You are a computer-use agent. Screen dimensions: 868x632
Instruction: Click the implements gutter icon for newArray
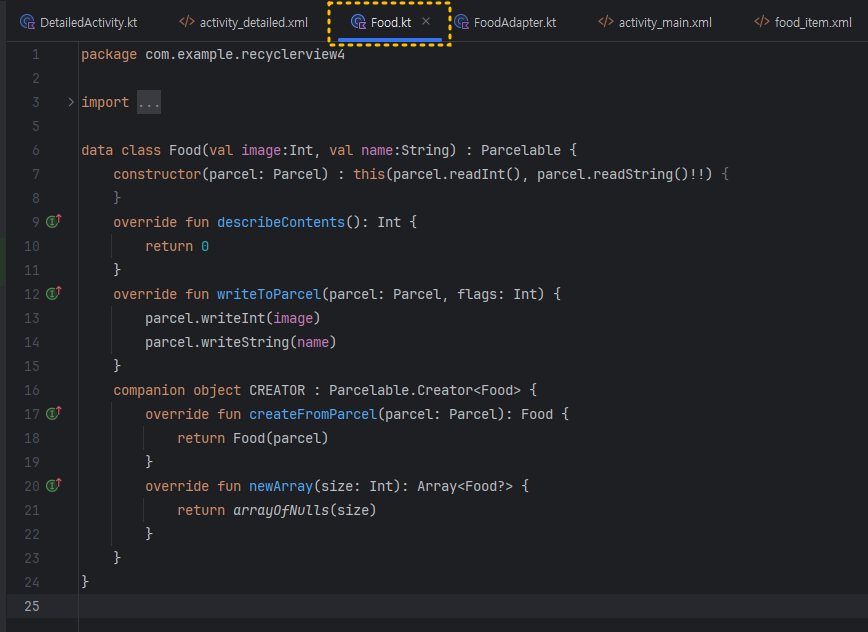click(x=53, y=485)
